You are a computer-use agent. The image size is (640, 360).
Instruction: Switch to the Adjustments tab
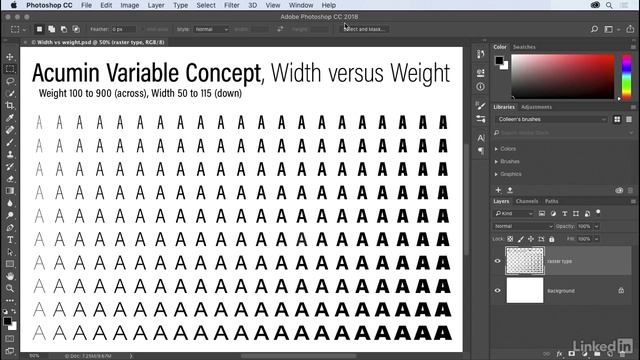click(x=536, y=107)
